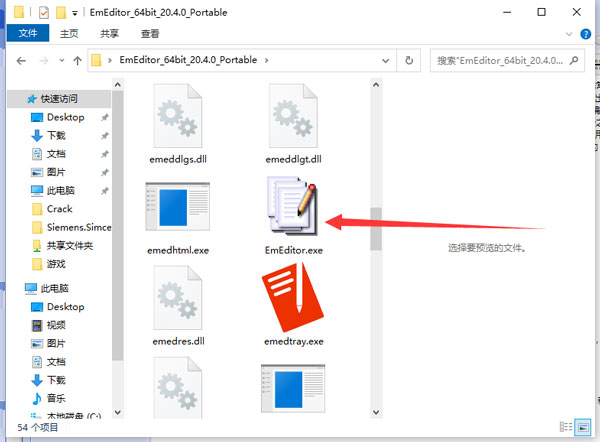The height and width of the screenshot is (442, 600).
Task: Select 此电脑 root node in sidebar
Action: (54, 288)
